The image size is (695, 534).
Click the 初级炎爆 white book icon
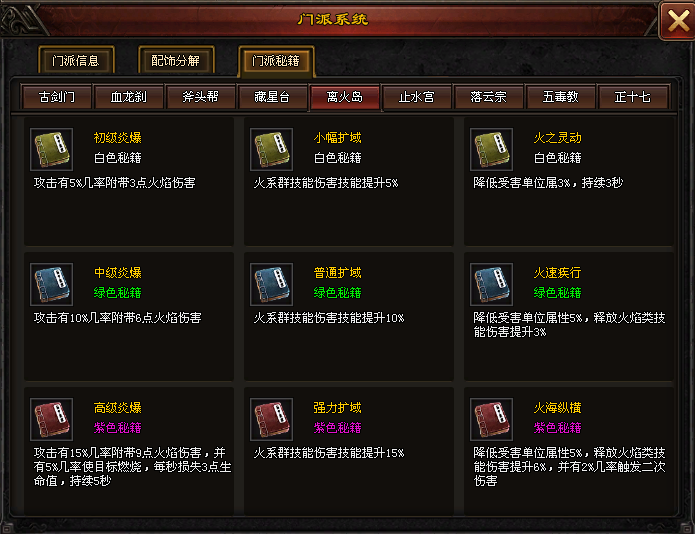(51, 150)
